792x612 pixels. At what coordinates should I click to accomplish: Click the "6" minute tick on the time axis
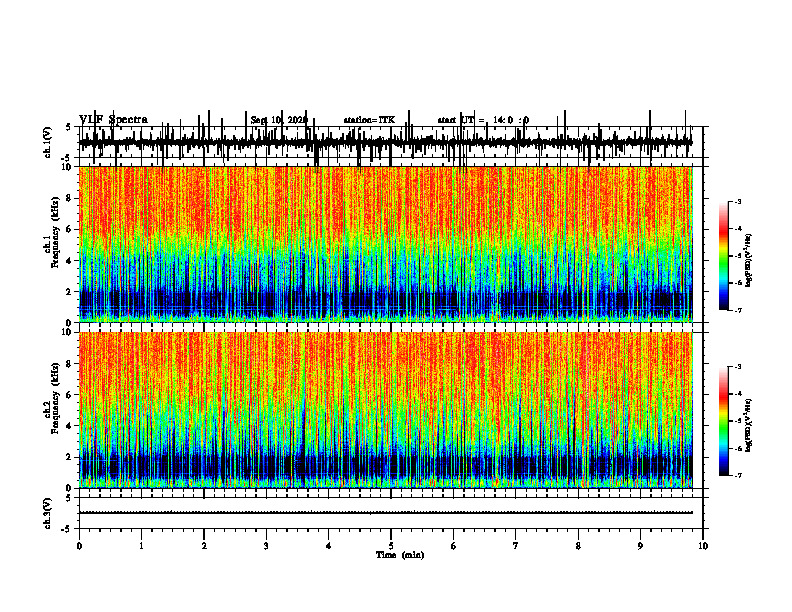point(454,546)
